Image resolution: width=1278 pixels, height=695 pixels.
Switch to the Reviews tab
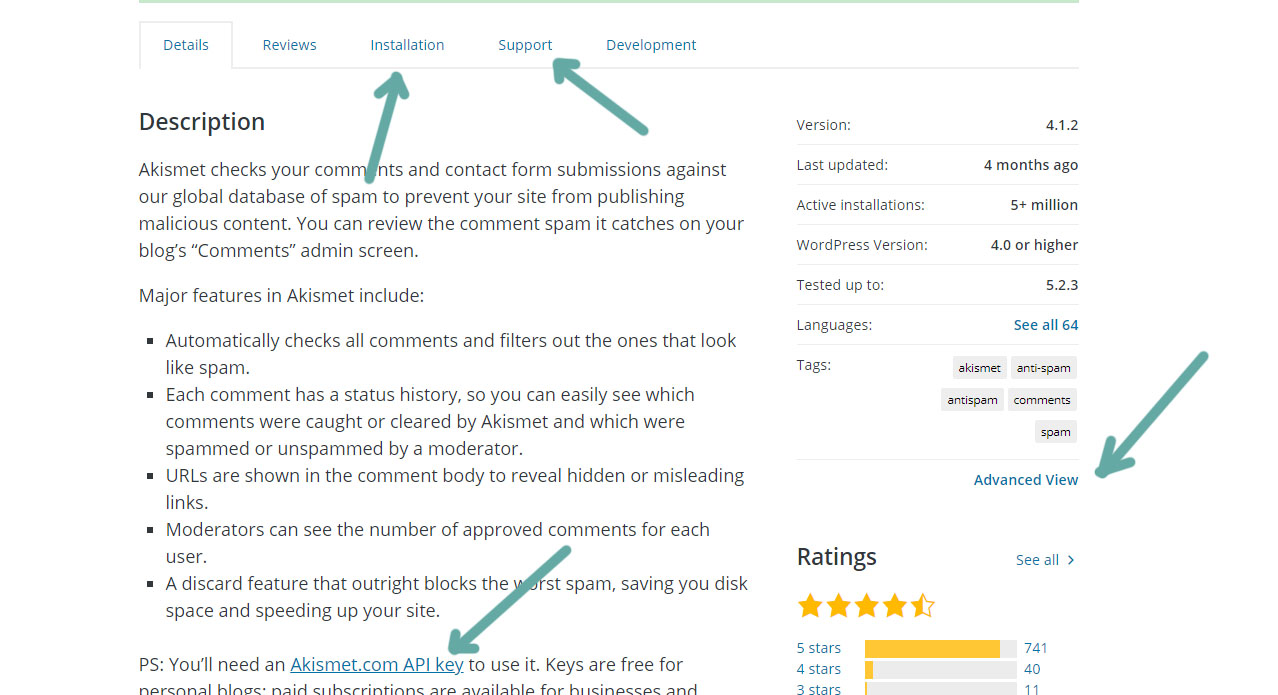click(289, 45)
